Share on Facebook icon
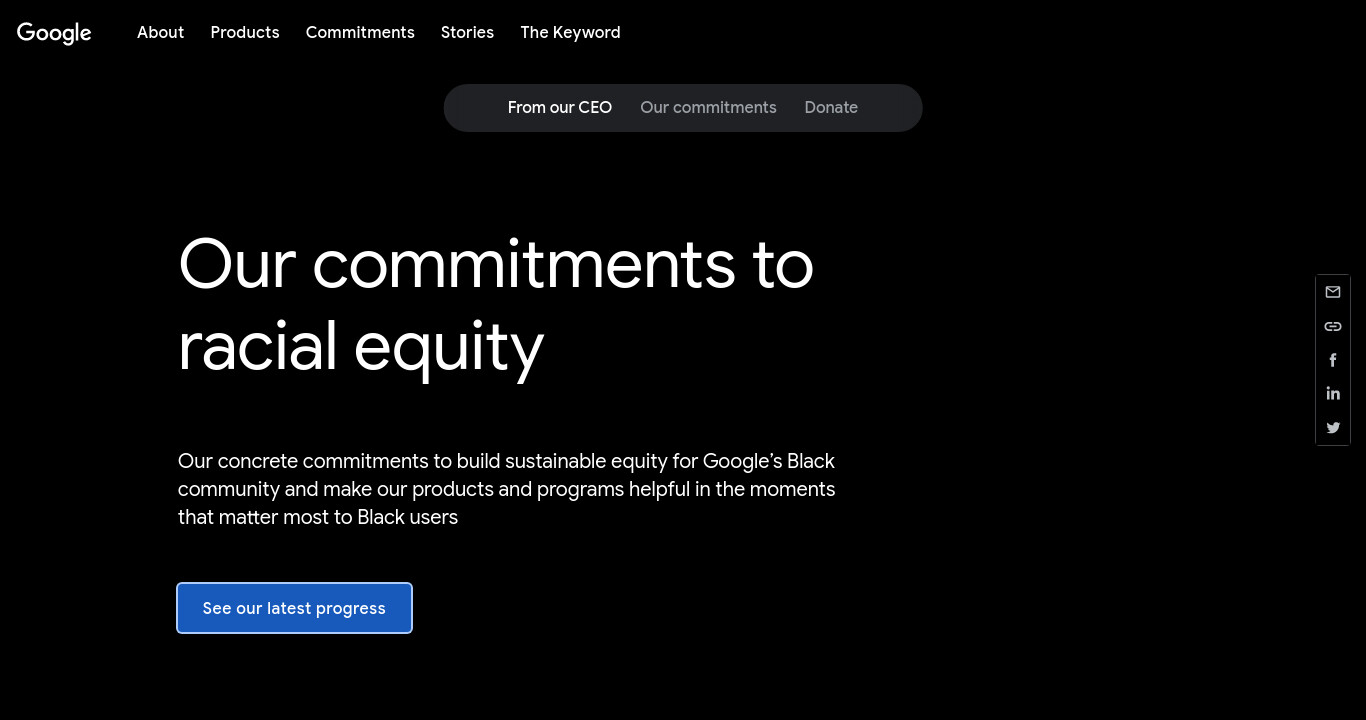This screenshot has width=1366, height=720. [x=1333, y=360]
